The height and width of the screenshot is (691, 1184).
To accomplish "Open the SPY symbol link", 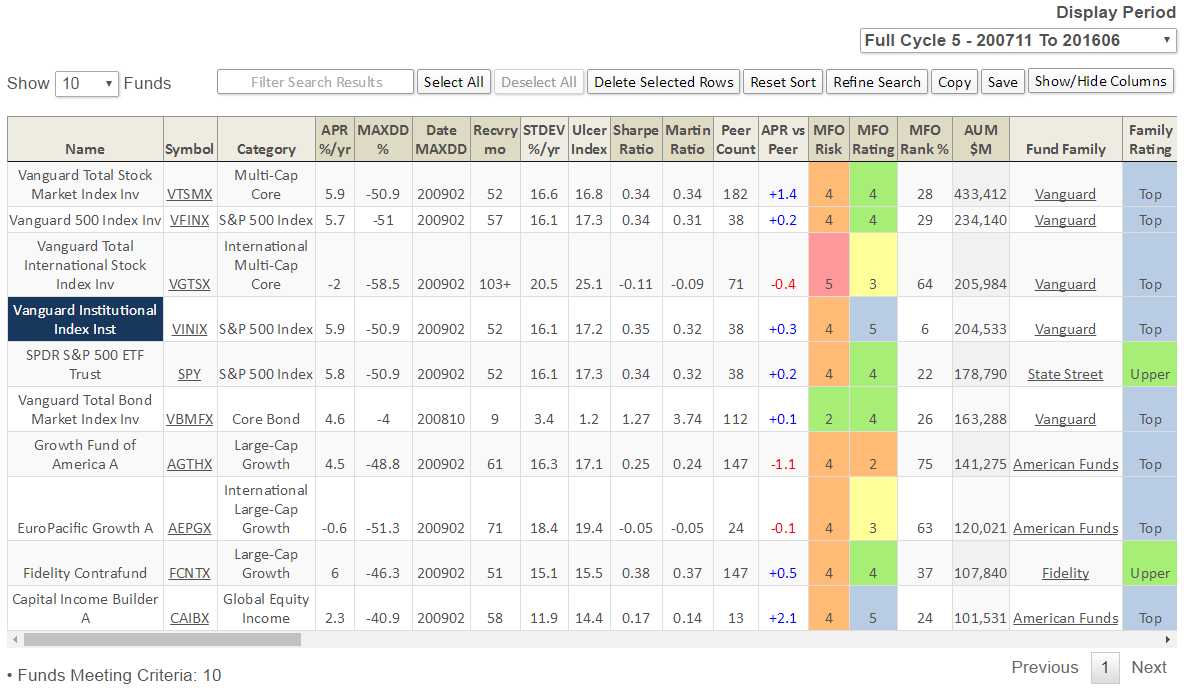I will (189, 375).
